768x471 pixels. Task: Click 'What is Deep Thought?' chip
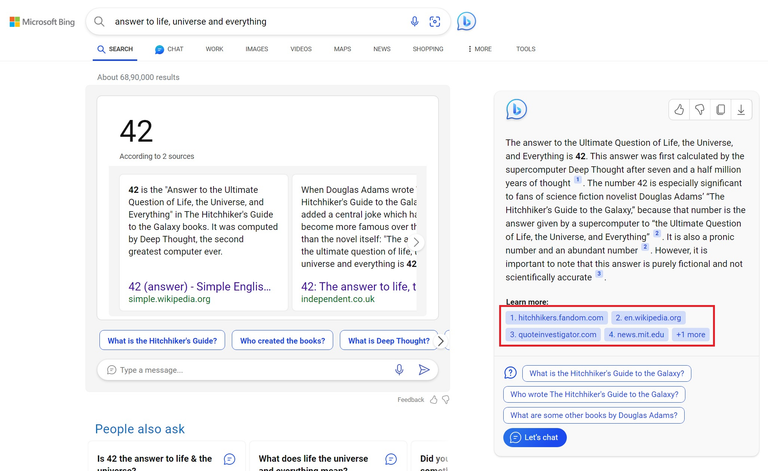388,341
